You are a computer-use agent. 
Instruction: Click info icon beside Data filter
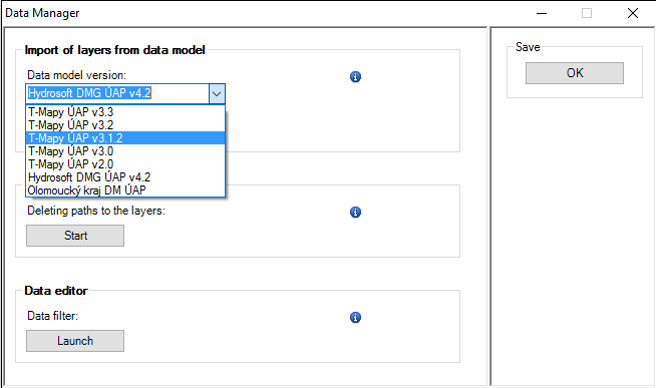point(355,318)
